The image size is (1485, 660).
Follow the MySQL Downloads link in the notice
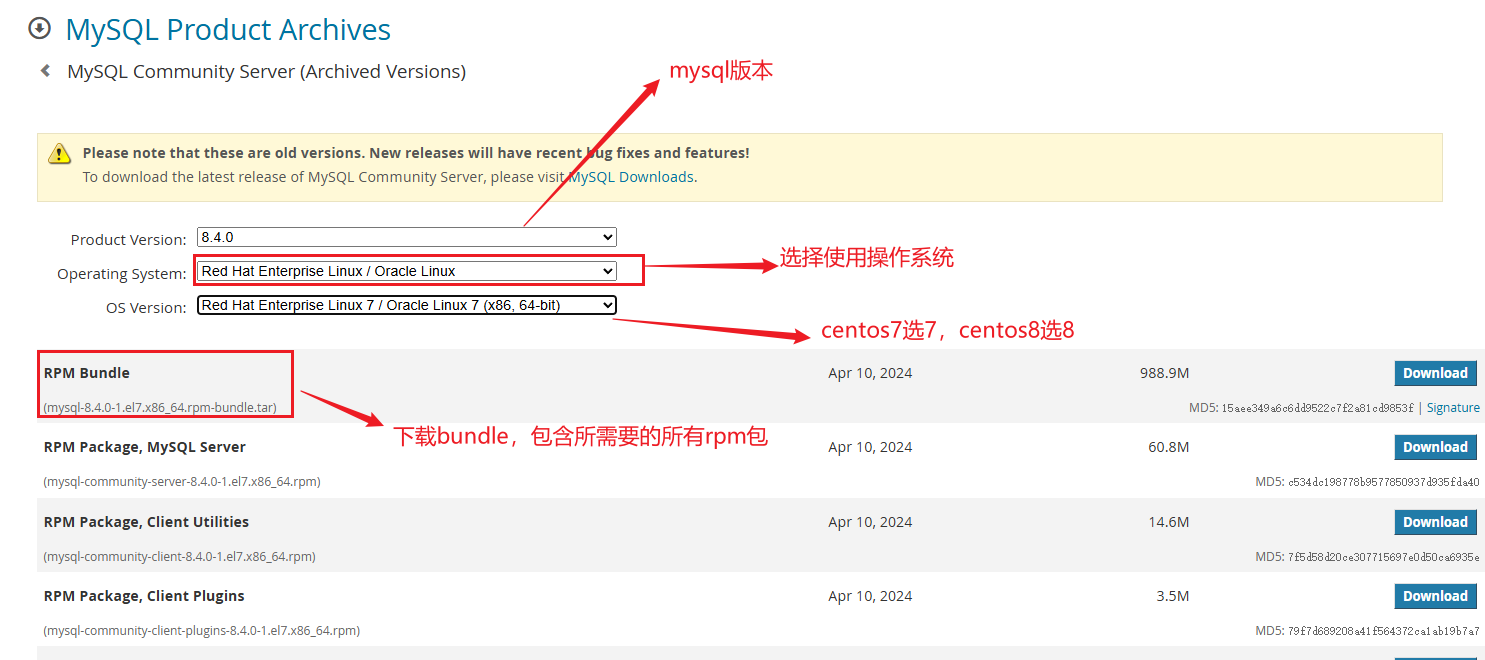click(x=632, y=177)
